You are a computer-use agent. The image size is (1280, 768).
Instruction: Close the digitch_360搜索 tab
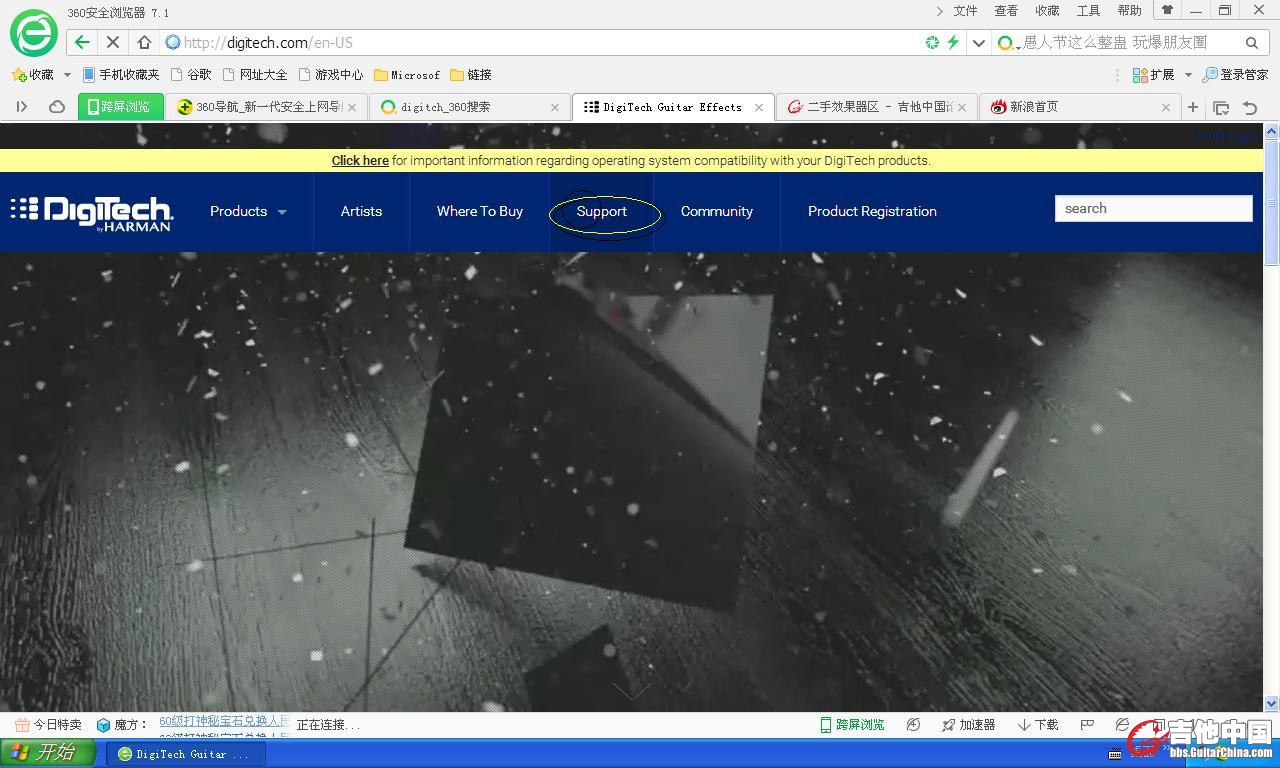pyautogui.click(x=555, y=107)
